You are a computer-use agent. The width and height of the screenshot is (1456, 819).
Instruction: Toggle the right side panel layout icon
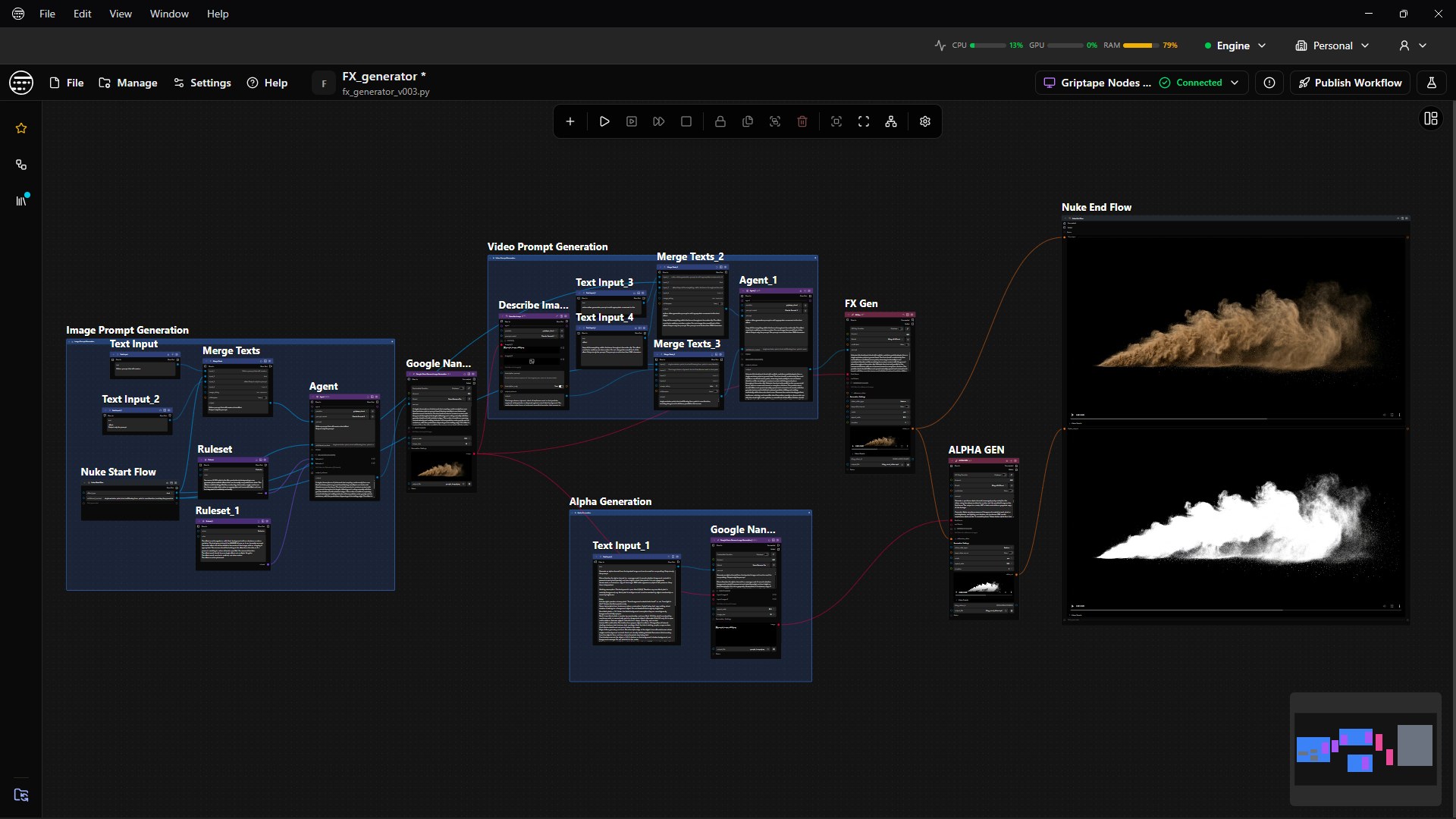[x=1431, y=118]
